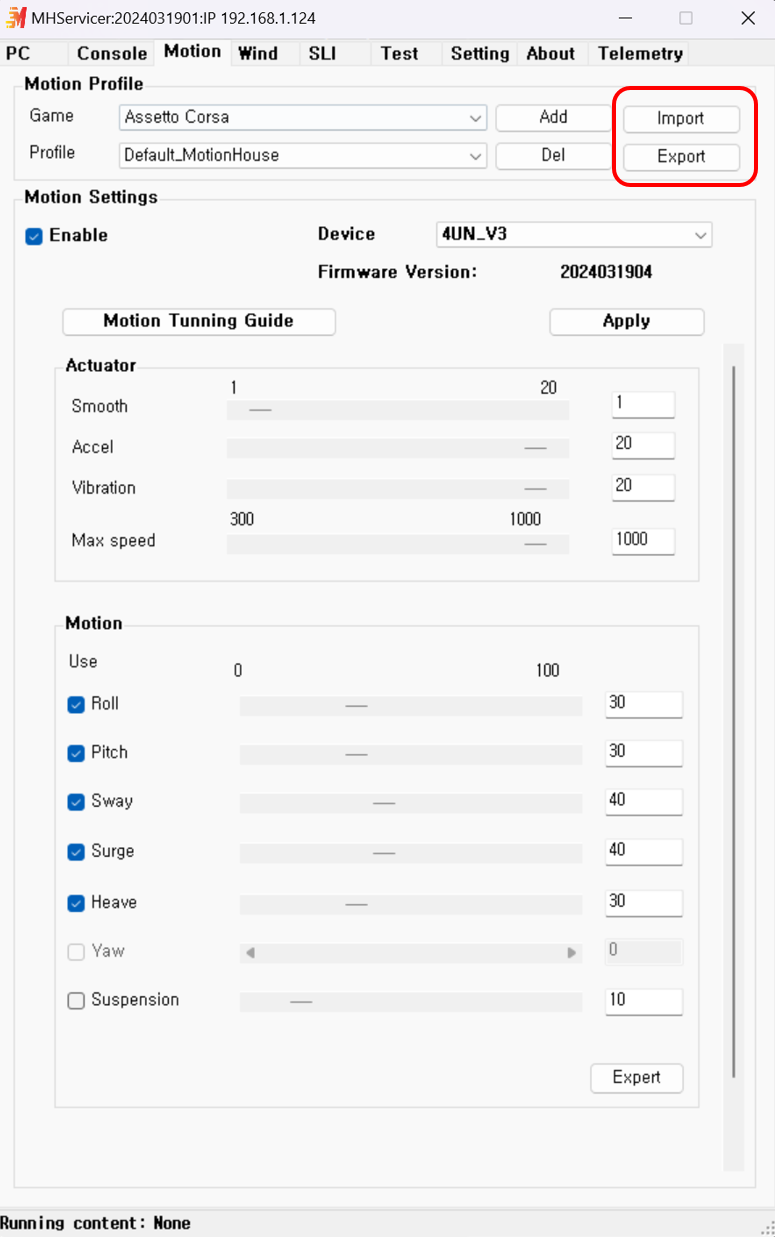Toggle the Sway checkbox
The image size is (776, 1237).
[76, 802]
